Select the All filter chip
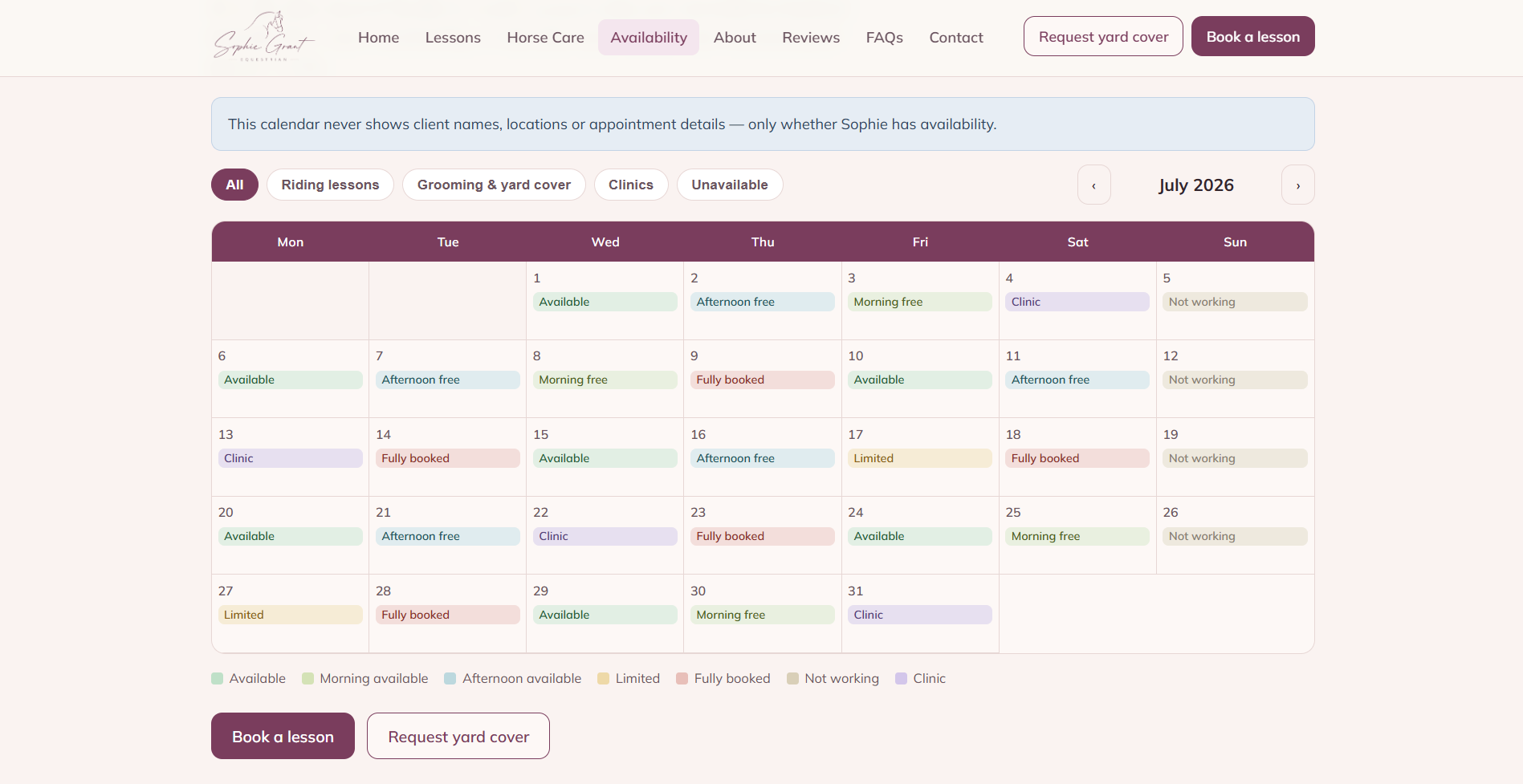The width and height of the screenshot is (1523, 784). (234, 185)
